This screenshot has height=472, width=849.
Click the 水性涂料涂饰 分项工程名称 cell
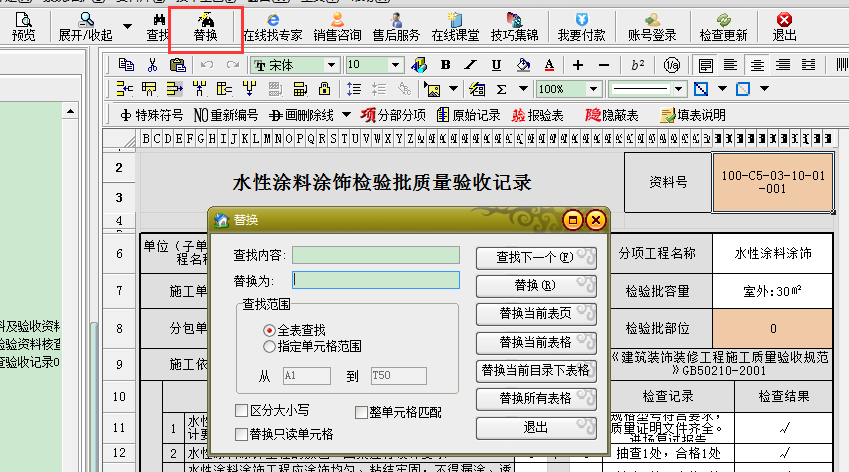(x=773, y=253)
